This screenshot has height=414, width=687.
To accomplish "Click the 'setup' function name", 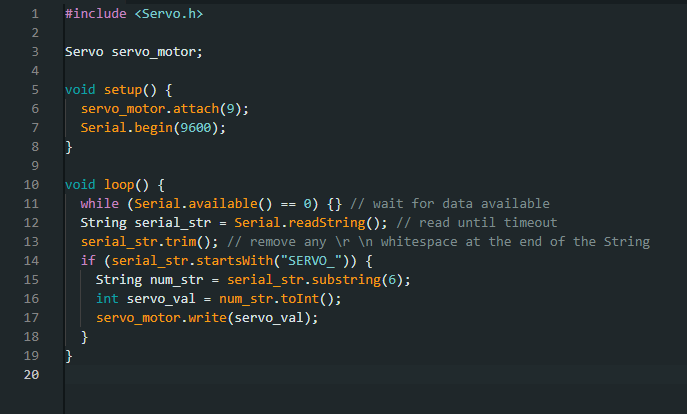I will [x=123, y=90].
